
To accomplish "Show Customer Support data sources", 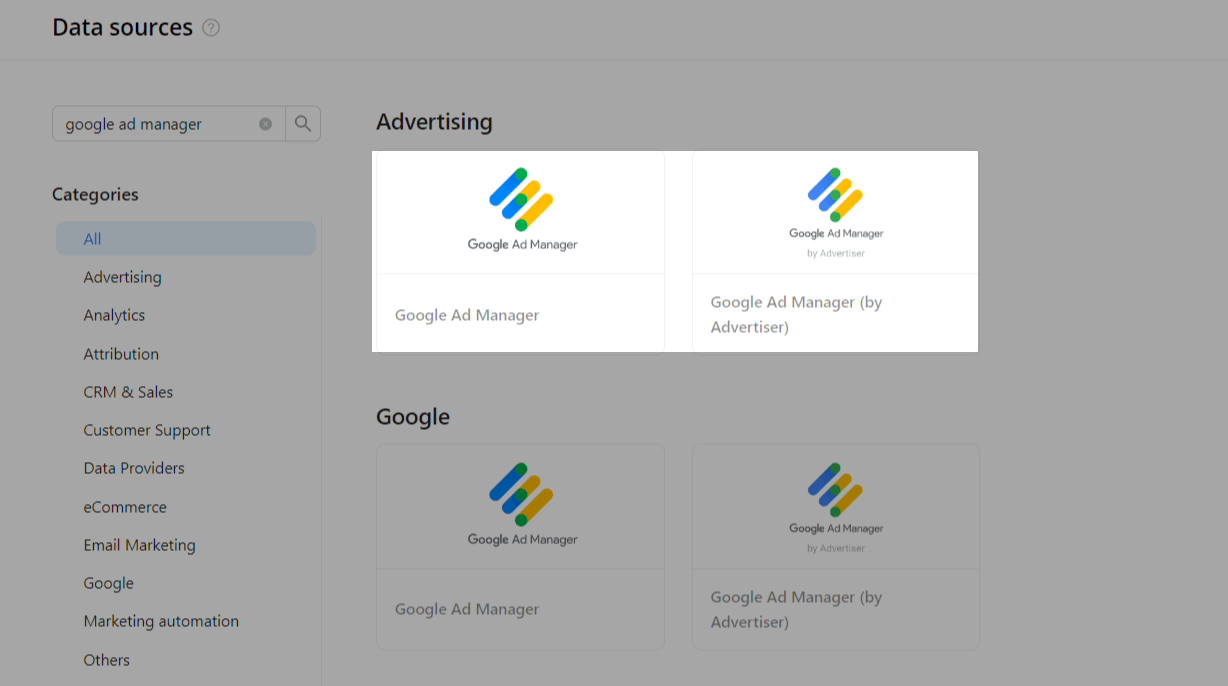I will 147,430.
